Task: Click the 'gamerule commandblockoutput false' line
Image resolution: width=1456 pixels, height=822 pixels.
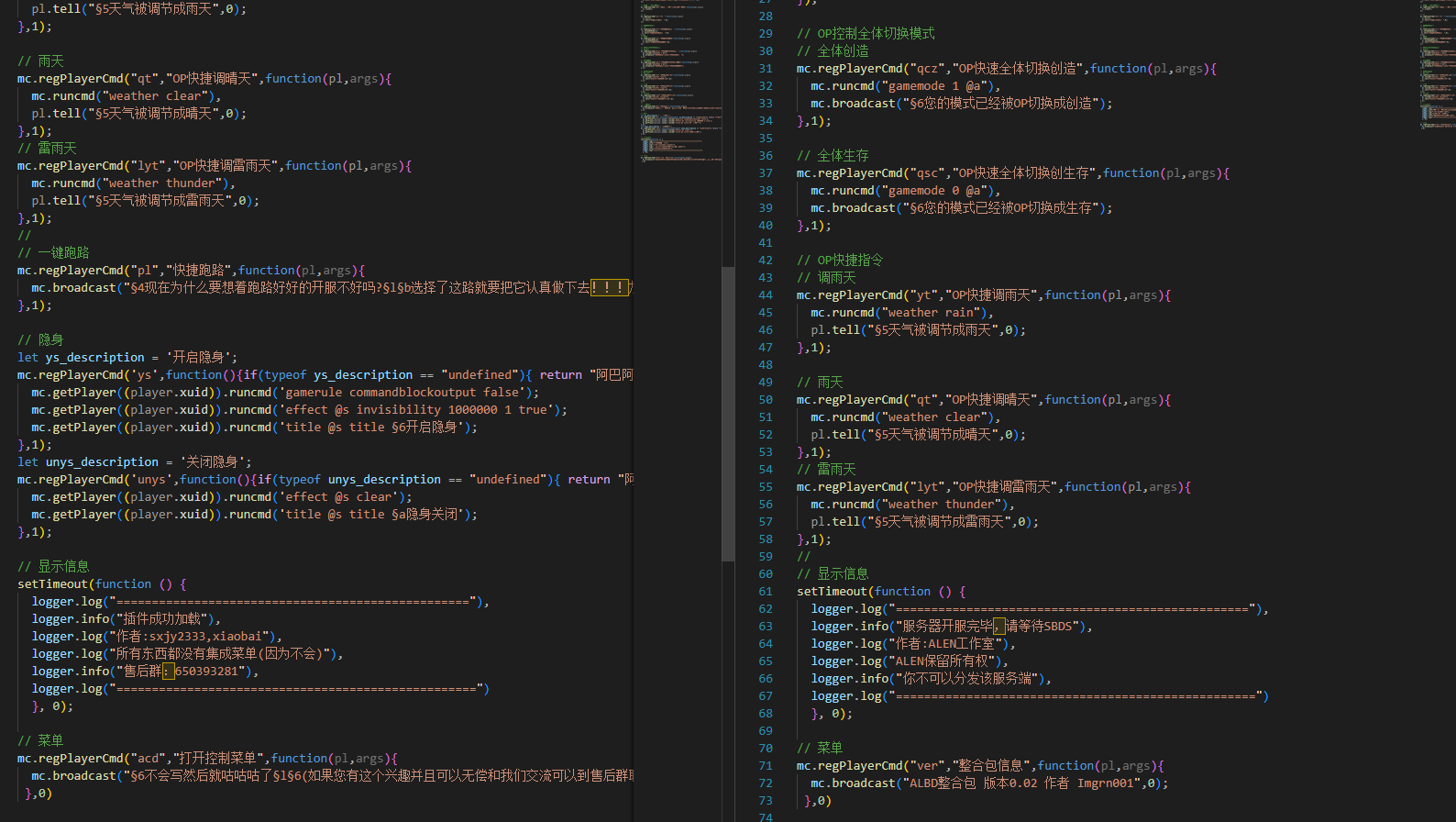Action: point(286,393)
